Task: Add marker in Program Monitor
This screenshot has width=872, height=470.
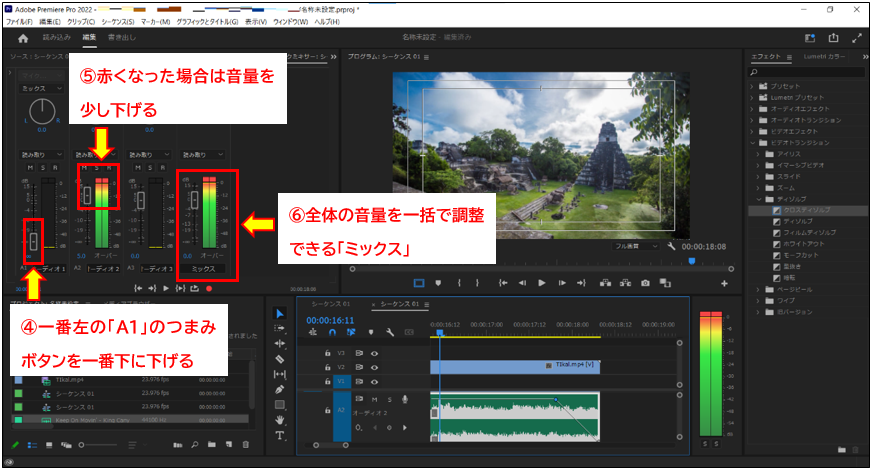Action: (438, 283)
